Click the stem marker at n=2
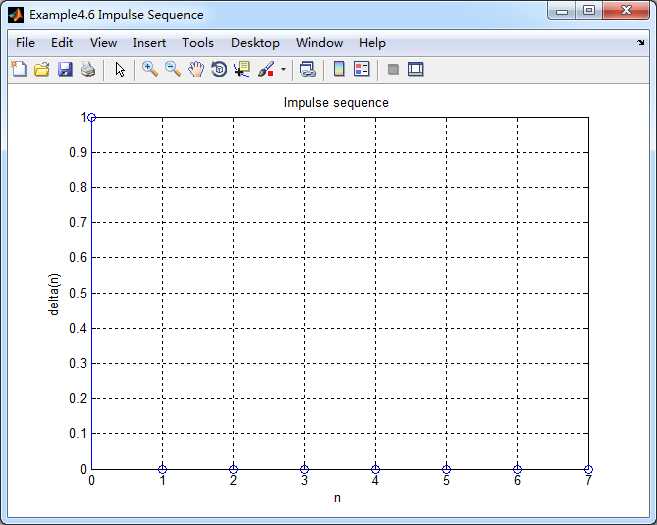Viewport: 657px width, 525px height. (234, 469)
